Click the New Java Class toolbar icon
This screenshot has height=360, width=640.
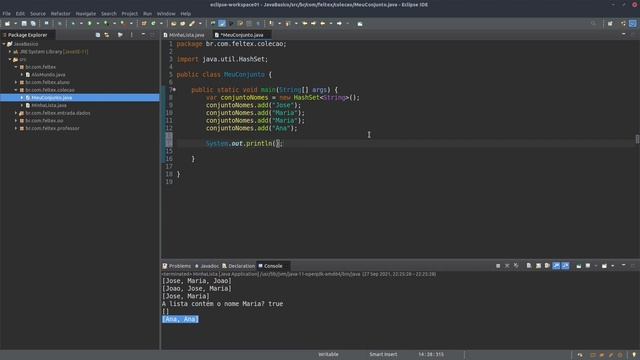point(153,24)
